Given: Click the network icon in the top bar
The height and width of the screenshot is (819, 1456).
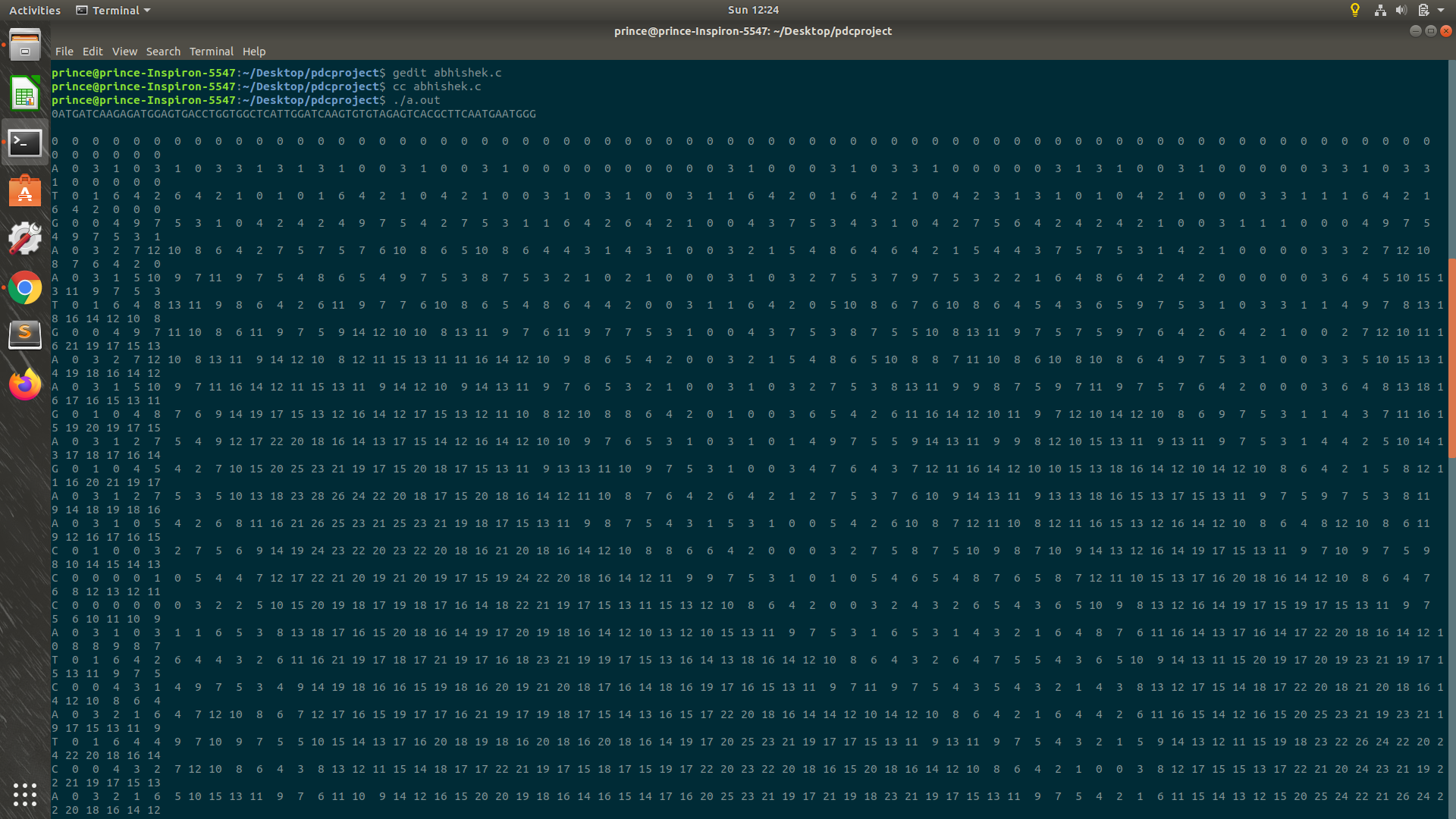Looking at the screenshot, I should tap(1379, 10).
